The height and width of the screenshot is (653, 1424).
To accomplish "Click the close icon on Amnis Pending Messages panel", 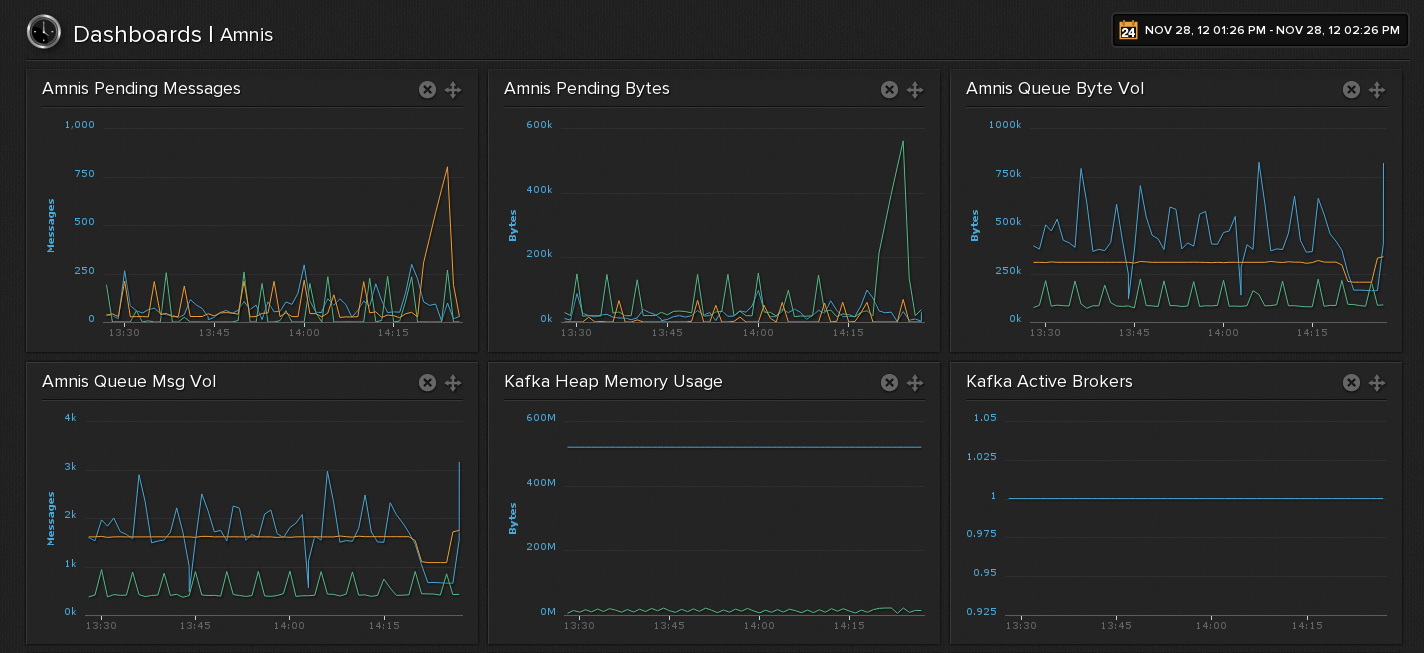I will [427, 89].
